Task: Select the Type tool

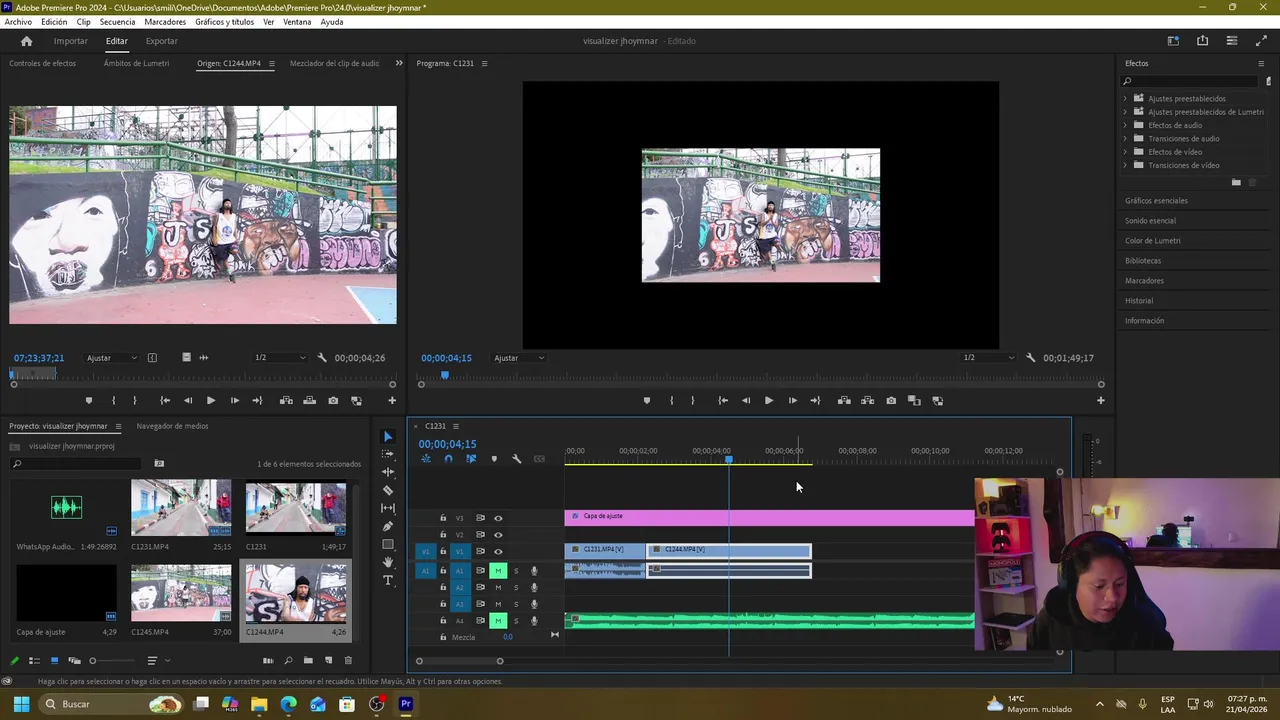Action: pos(388,581)
